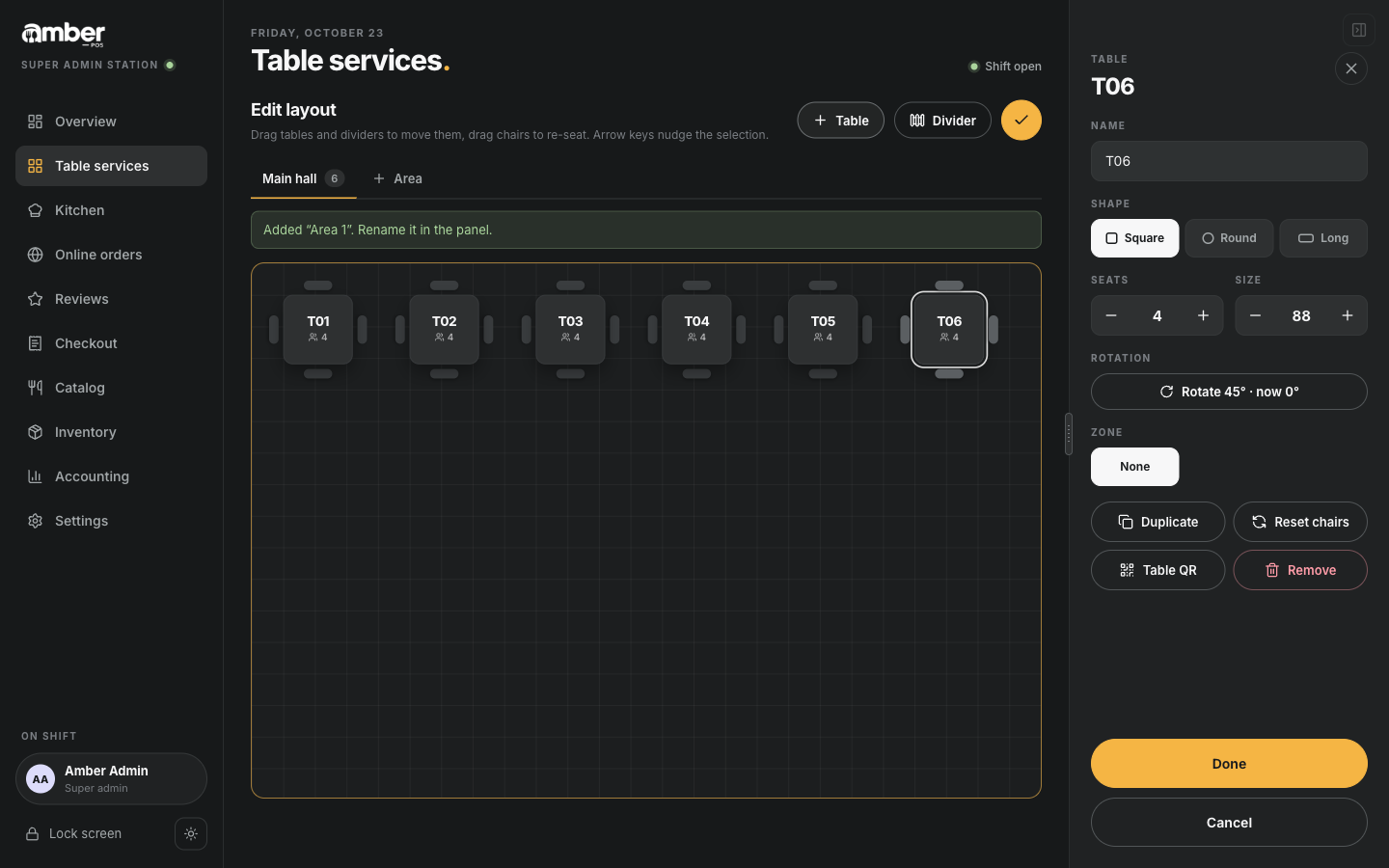Open the Catalog section
Viewport: 1389px width, 868px height.
[x=111, y=388]
